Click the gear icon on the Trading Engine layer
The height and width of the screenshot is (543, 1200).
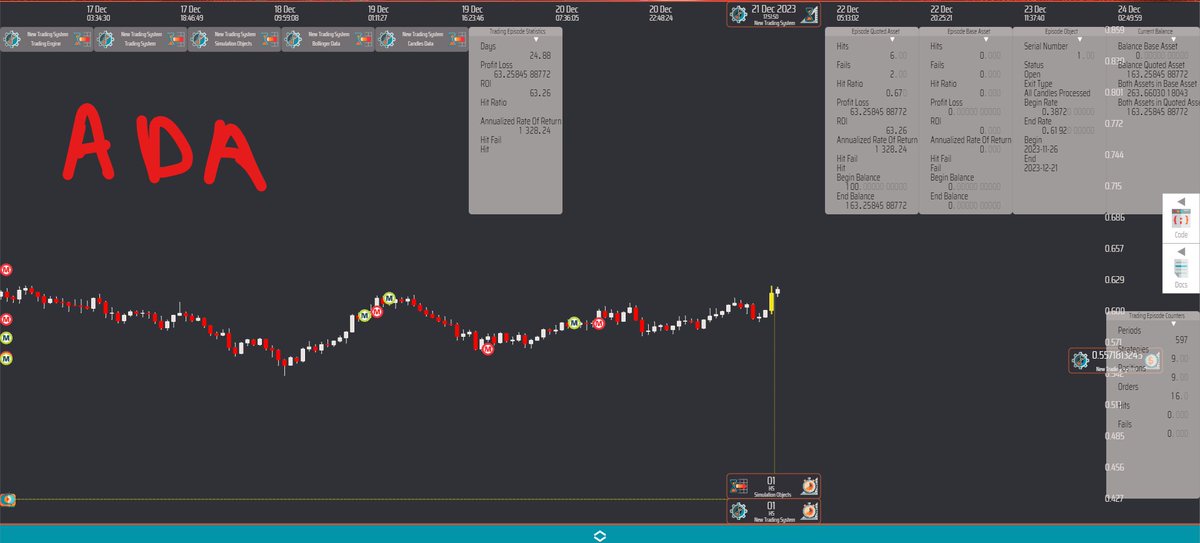[13, 40]
